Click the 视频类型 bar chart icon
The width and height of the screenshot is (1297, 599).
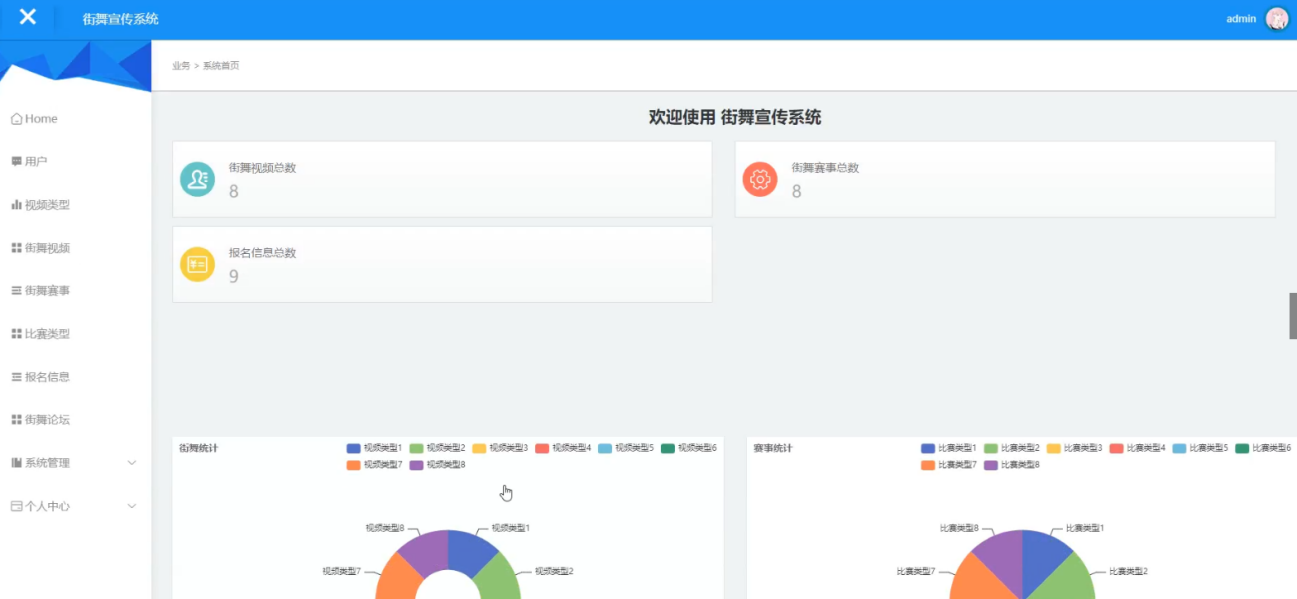(16, 205)
